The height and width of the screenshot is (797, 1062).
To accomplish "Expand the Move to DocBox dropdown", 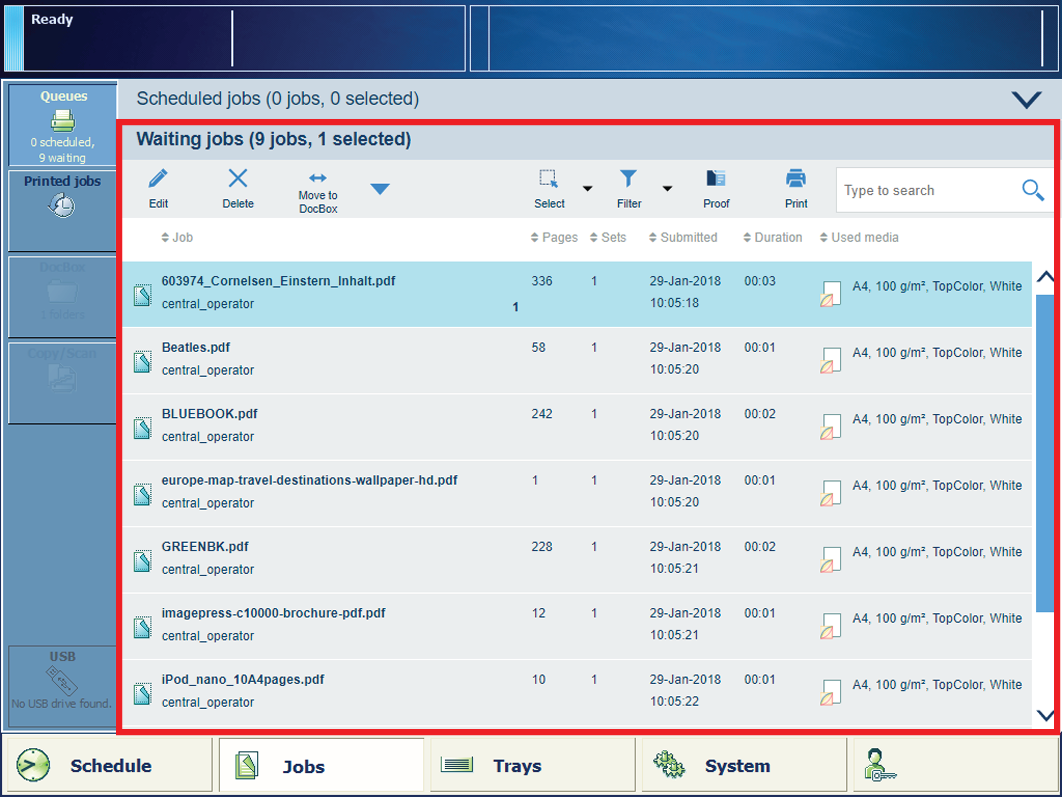I will click(380, 189).
